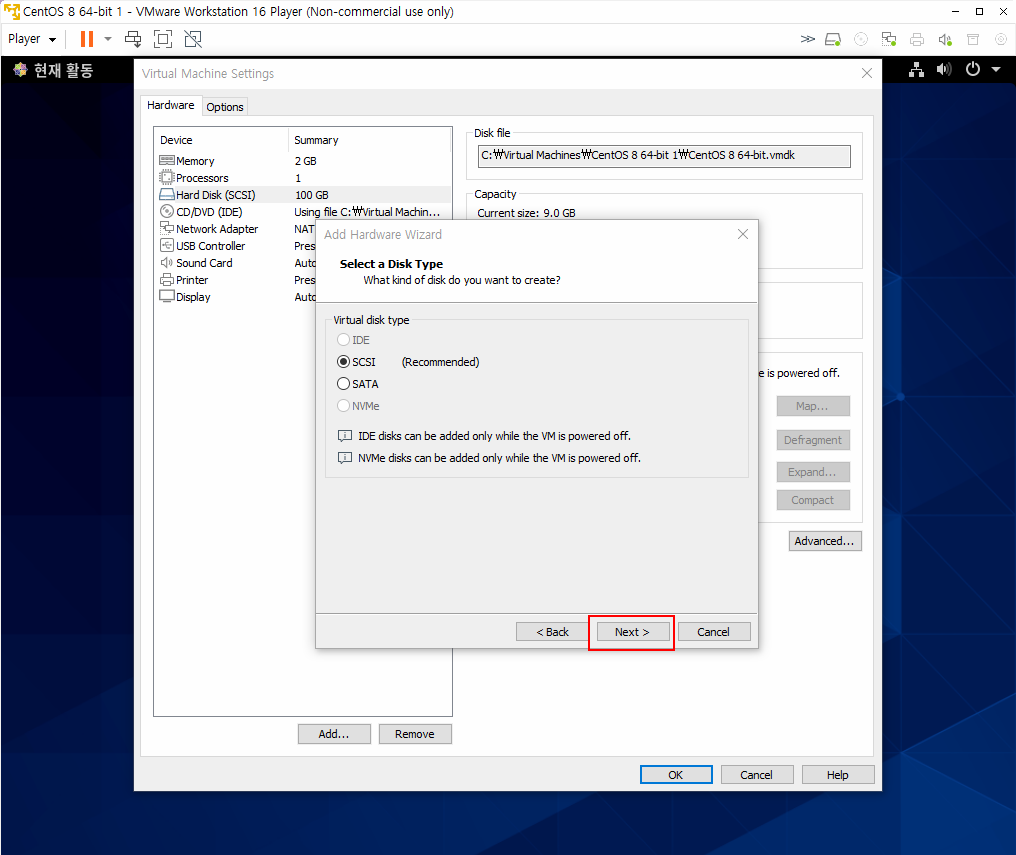Screen dimensions: 1016x855
Task: Enter full screen mode
Action: point(163,40)
